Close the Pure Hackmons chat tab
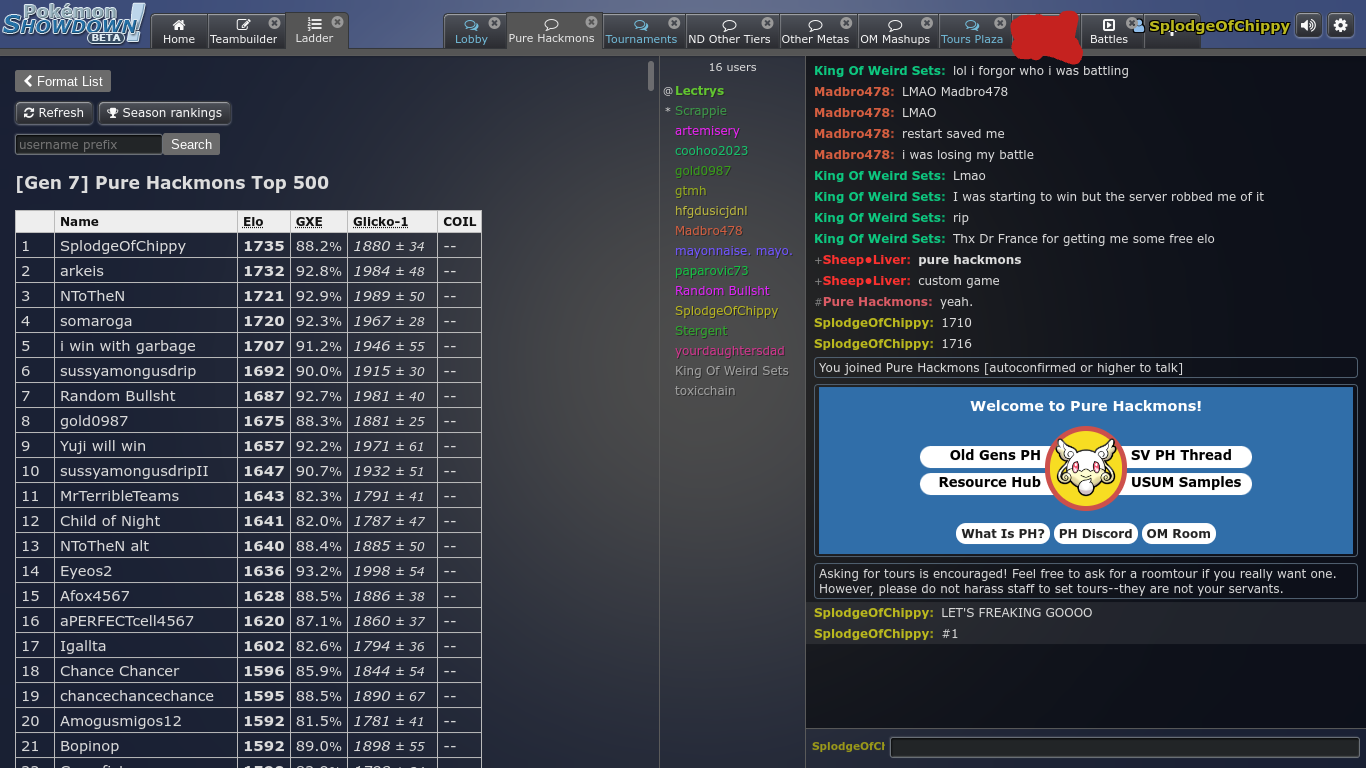Image resolution: width=1366 pixels, height=768 pixels. pos(591,22)
